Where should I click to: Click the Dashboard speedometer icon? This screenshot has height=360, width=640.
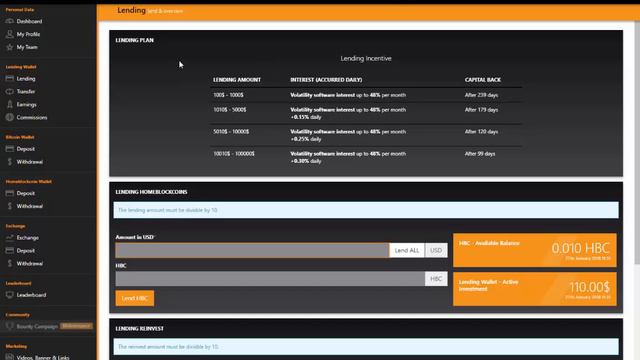pos(10,21)
